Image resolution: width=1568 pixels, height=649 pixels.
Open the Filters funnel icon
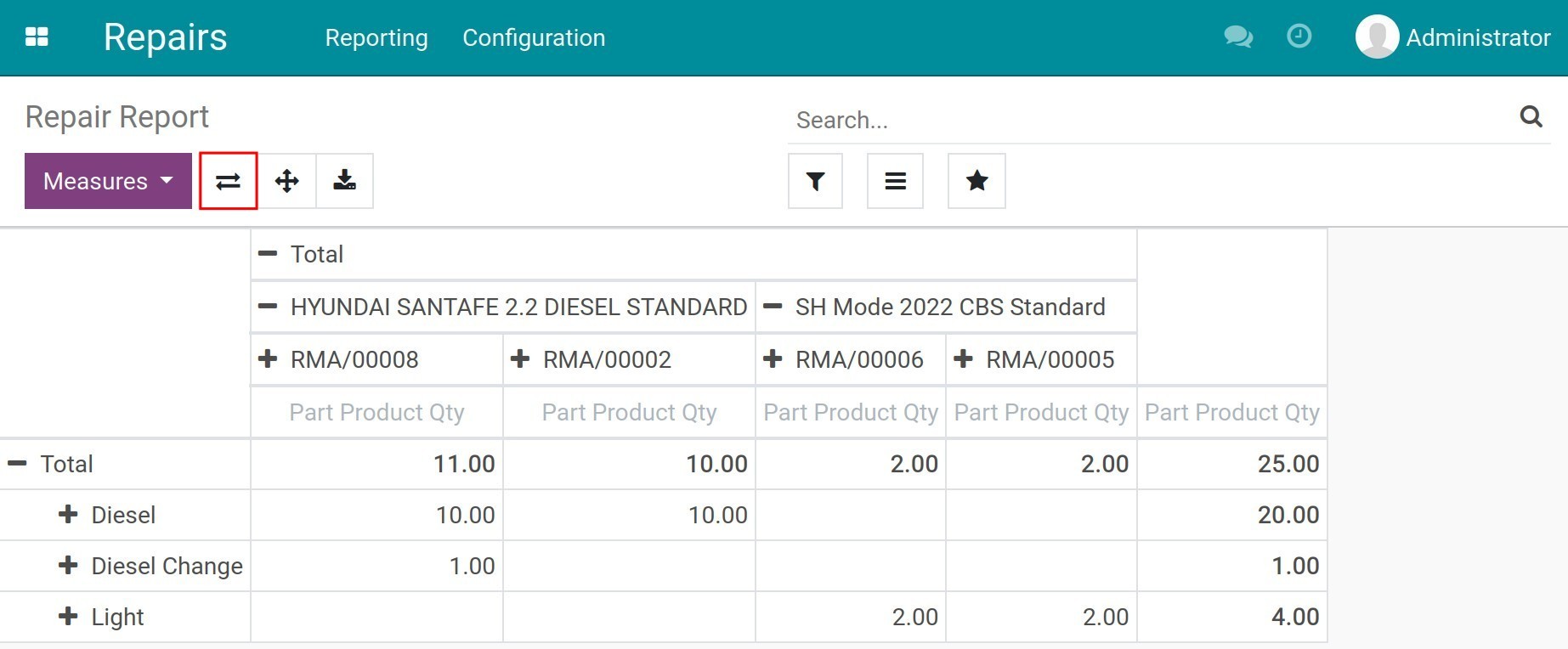click(x=815, y=181)
